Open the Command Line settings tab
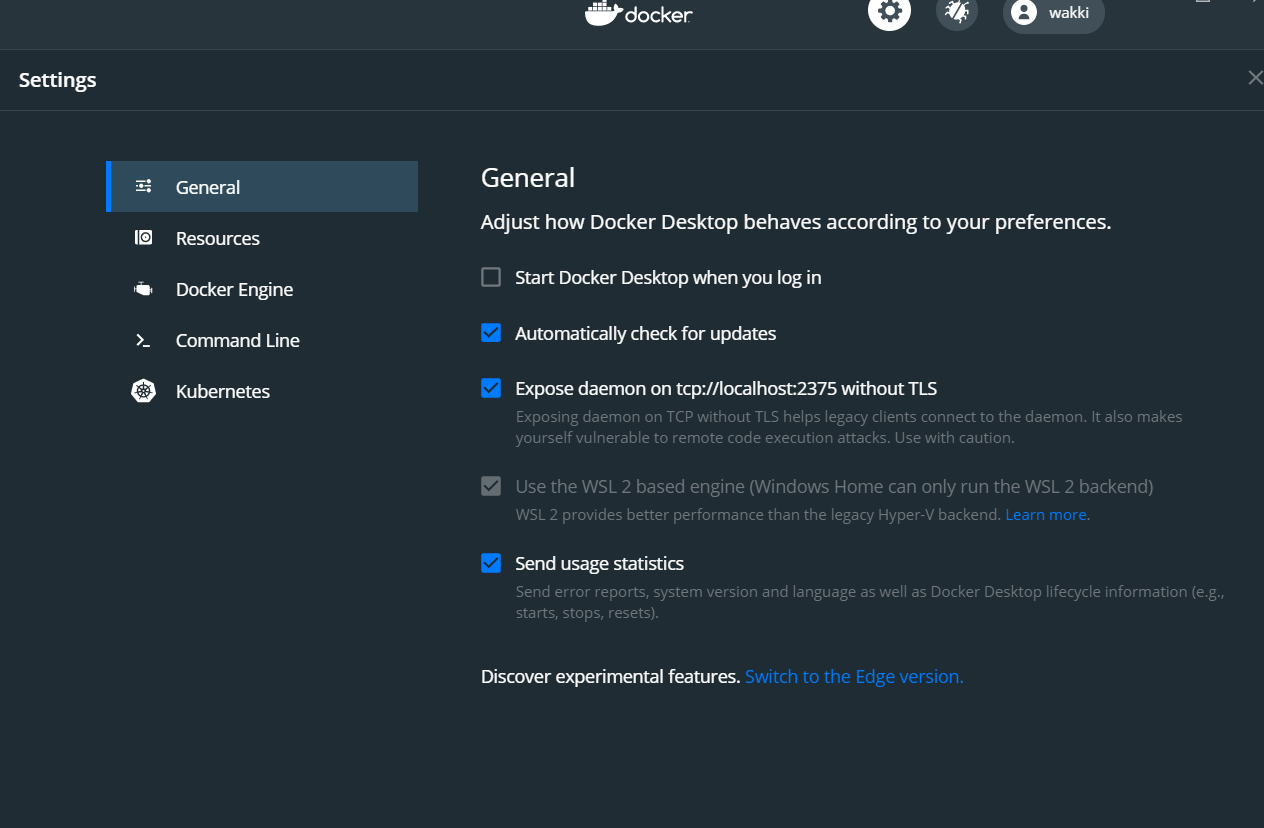Screen dimensions: 1264x828 262,340
